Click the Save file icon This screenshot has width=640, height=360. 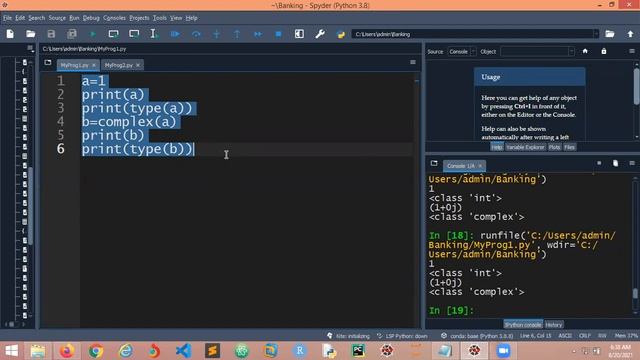(x=51, y=34)
